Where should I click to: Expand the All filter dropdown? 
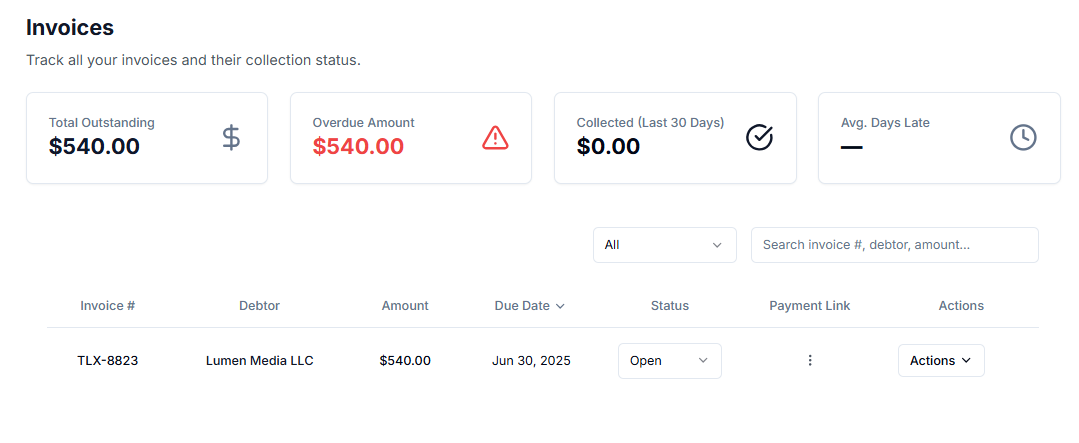(664, 245)
